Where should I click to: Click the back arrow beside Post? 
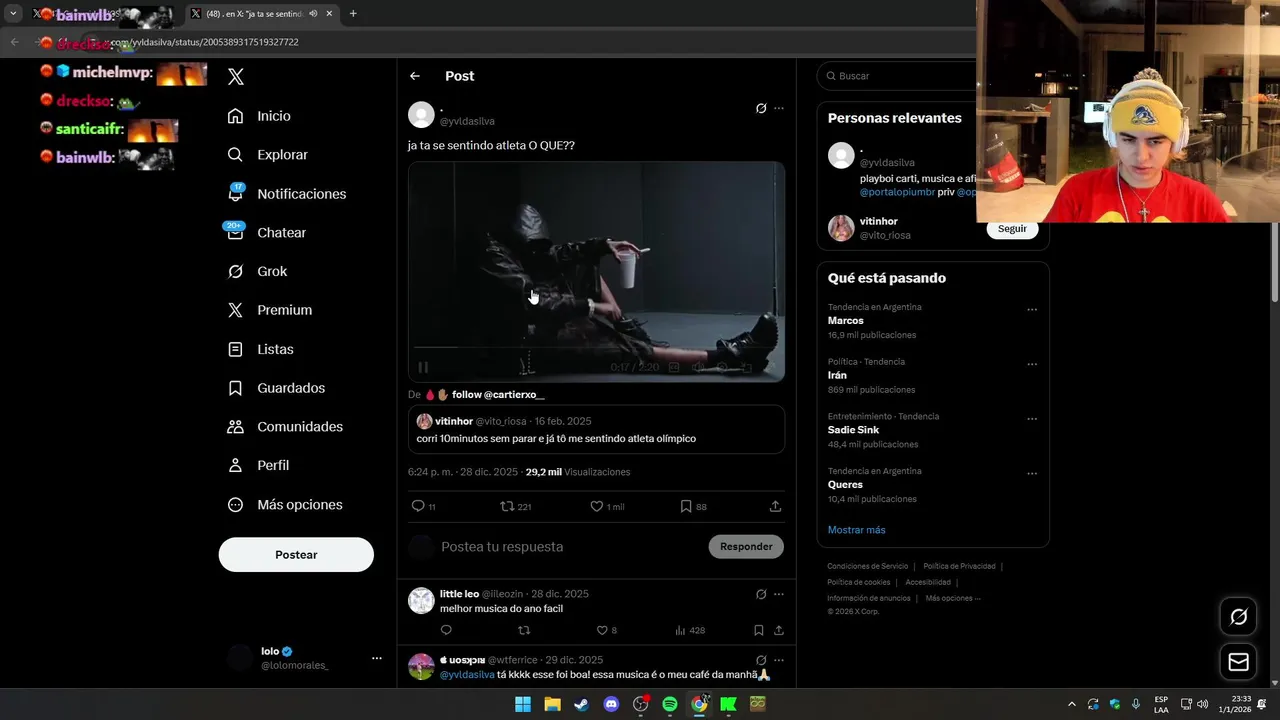point(415,76)
